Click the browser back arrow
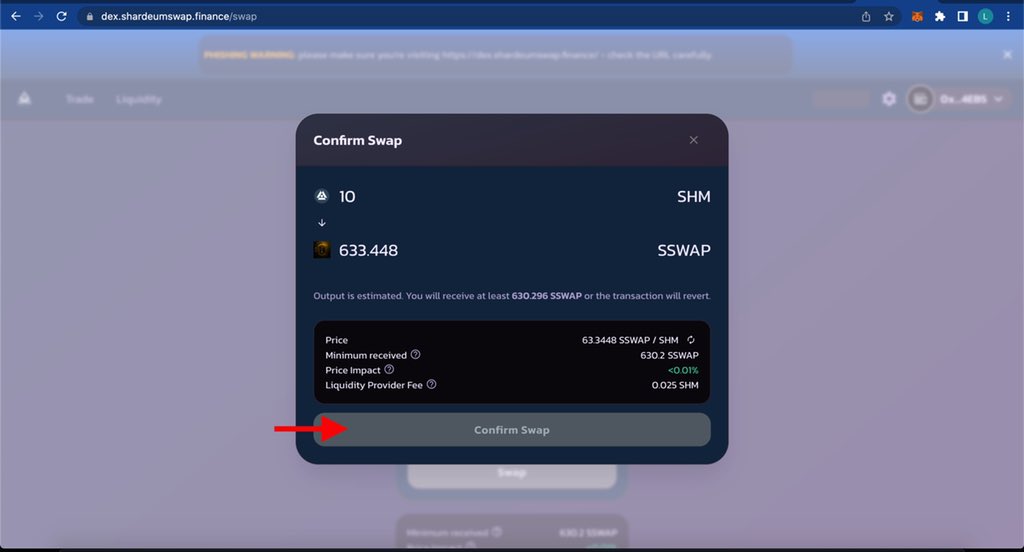 click(16, 16)
